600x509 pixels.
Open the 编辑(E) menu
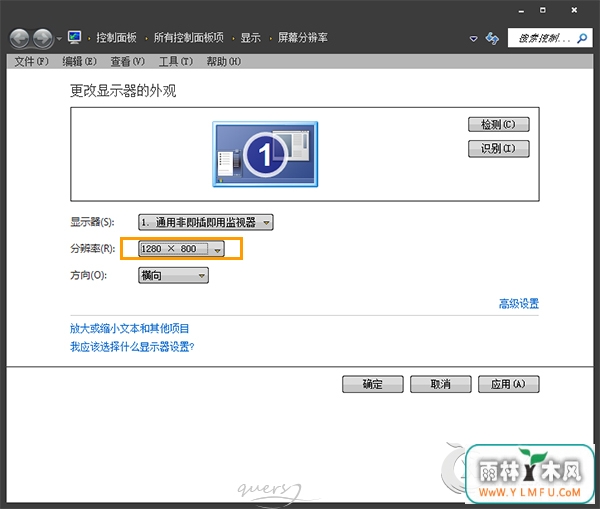click(x=80, y=62)
